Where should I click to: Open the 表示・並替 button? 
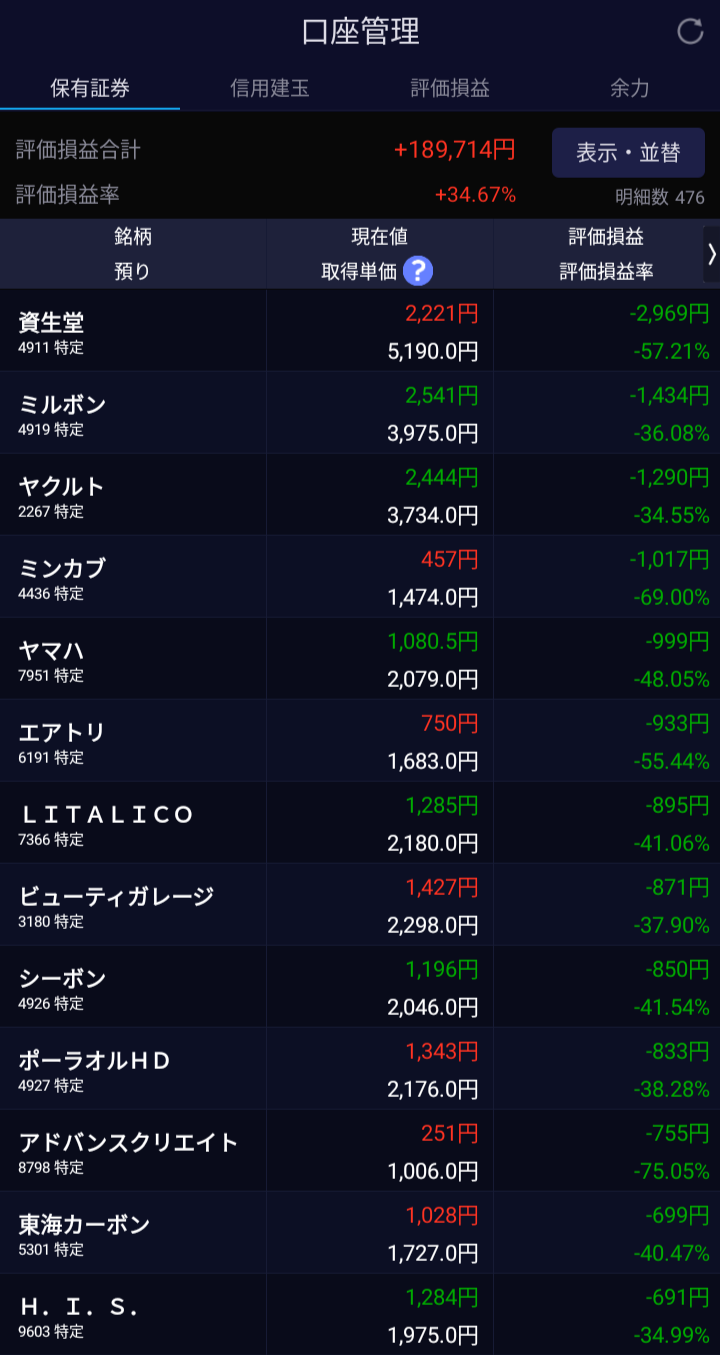(628, 153)
